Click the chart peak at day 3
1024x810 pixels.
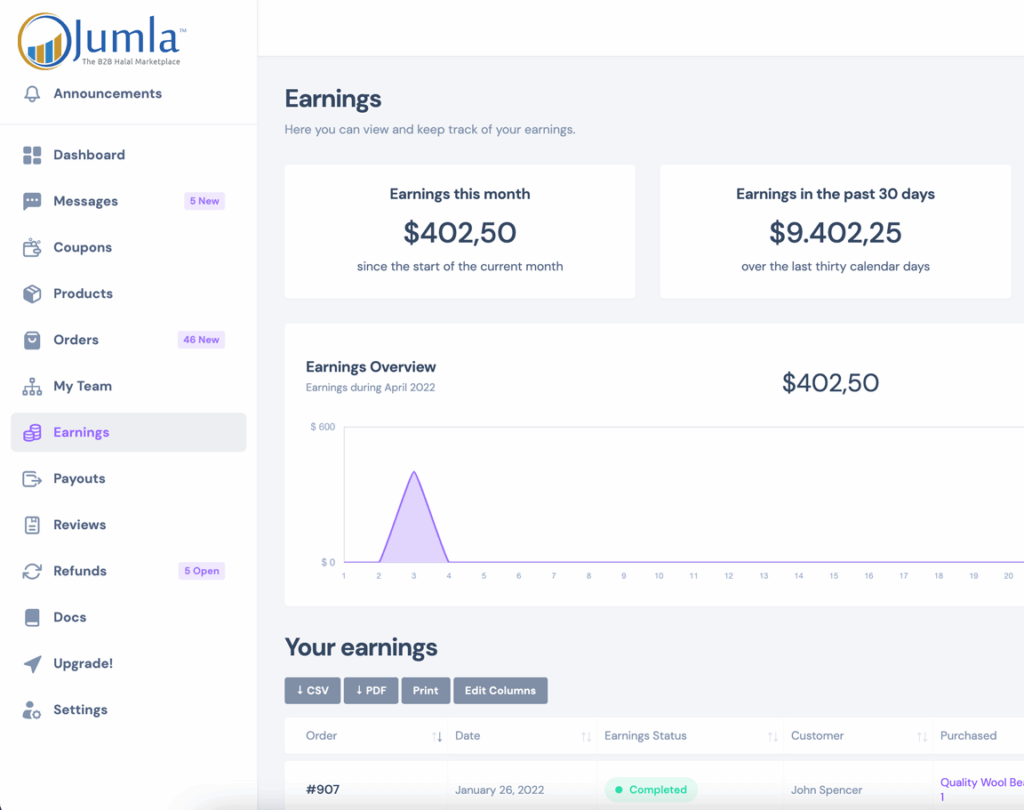[x=414, y=473]
